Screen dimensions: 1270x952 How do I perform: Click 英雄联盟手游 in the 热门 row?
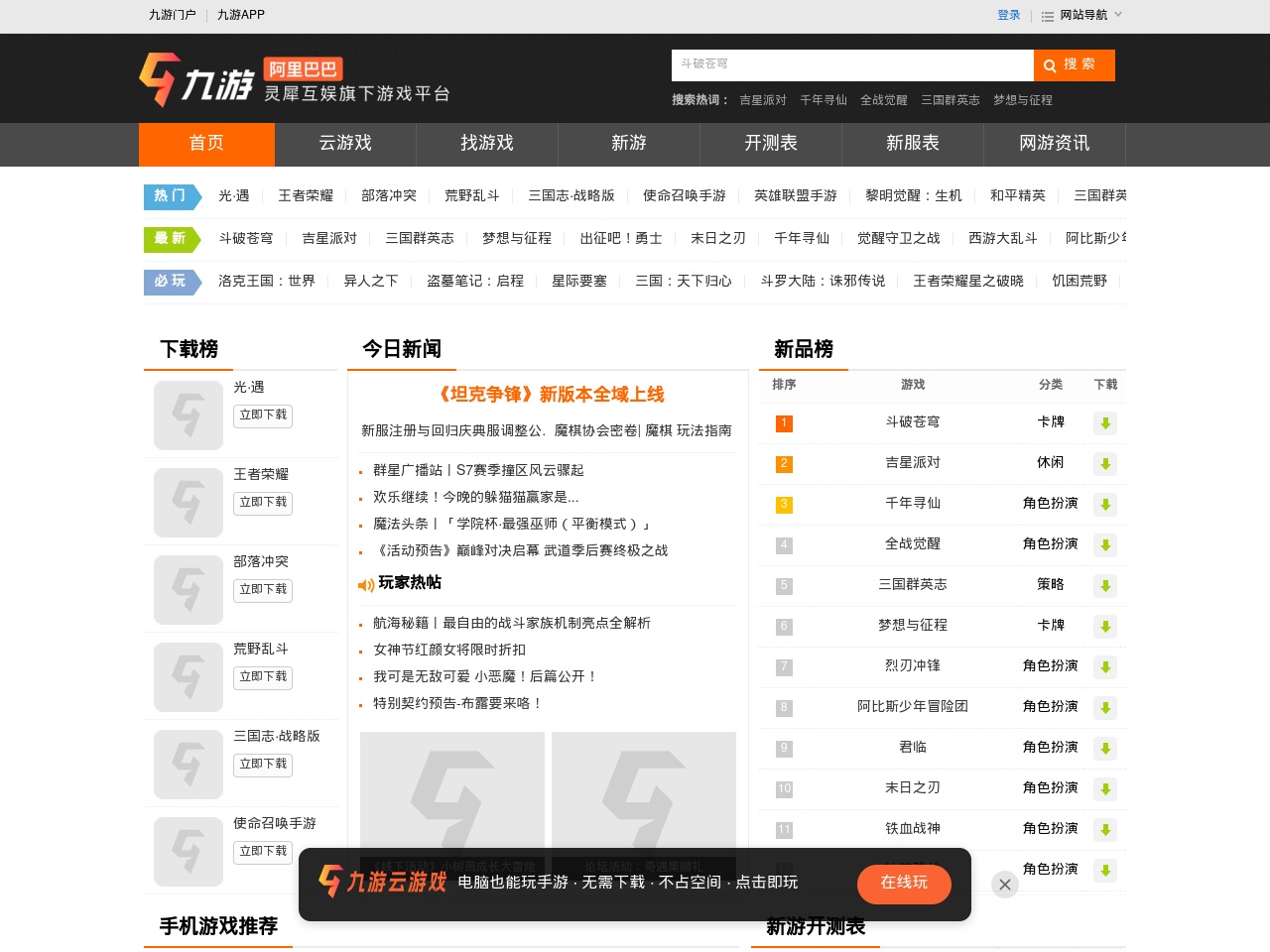tap(796, 196)
